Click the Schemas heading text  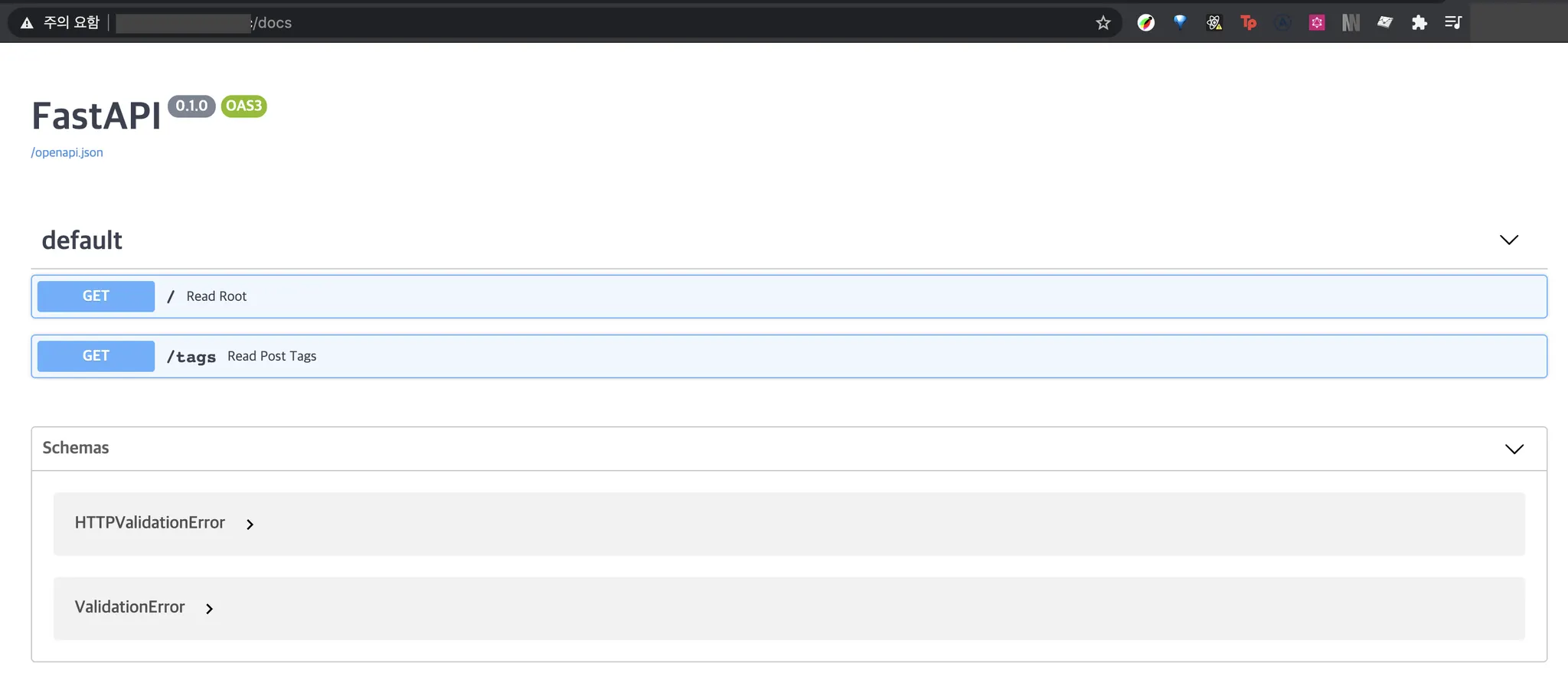coord(76,448)
